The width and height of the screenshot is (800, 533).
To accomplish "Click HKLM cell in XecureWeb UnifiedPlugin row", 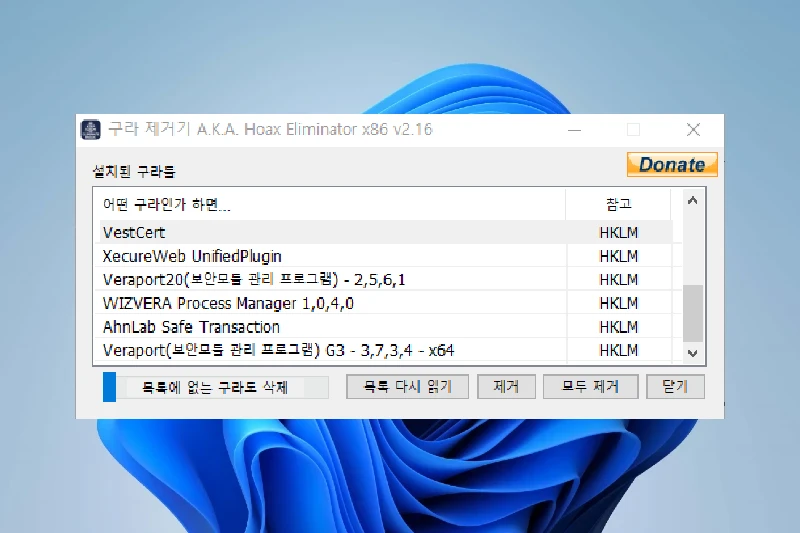I will coord(618,256).
